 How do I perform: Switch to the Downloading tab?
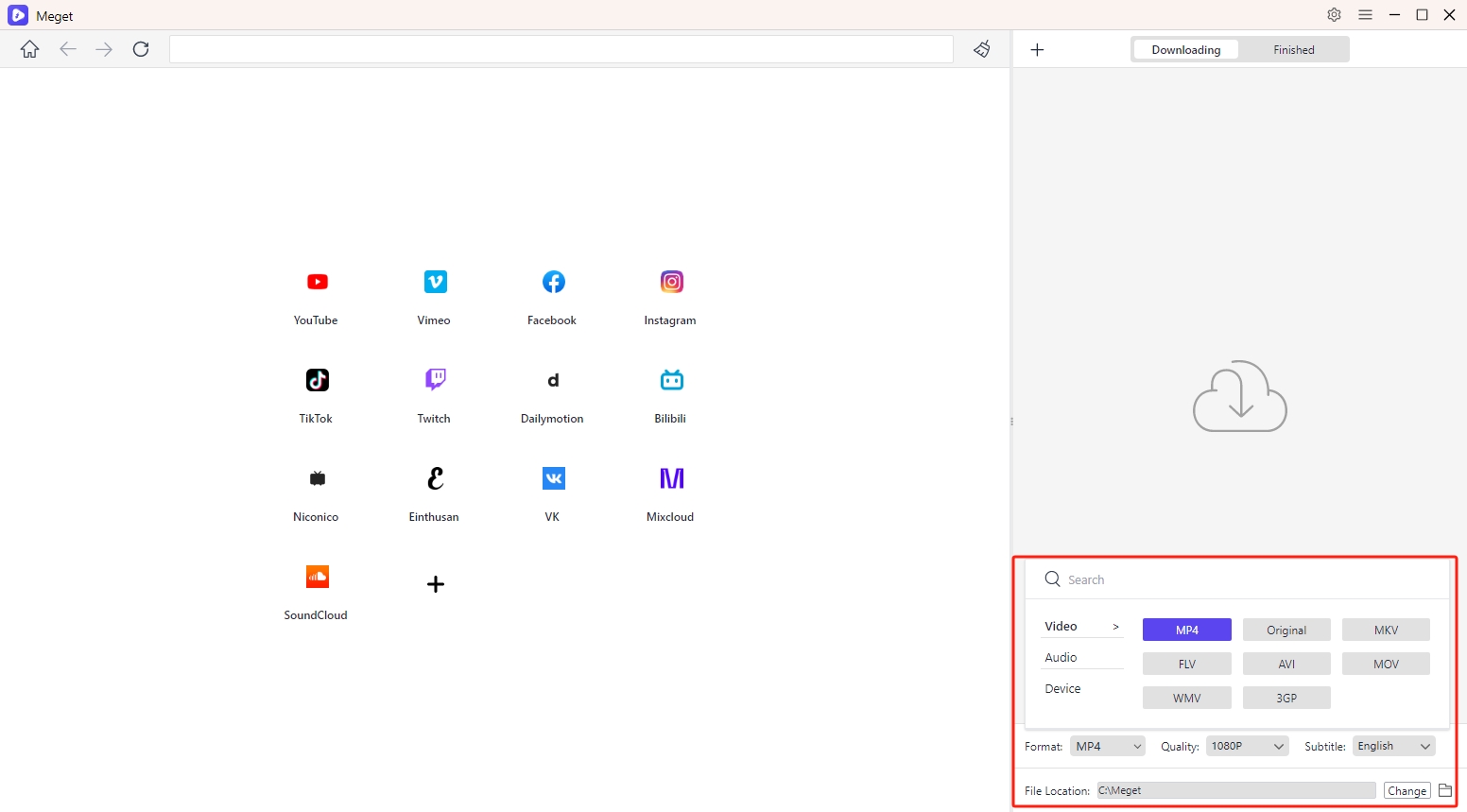1186,50
